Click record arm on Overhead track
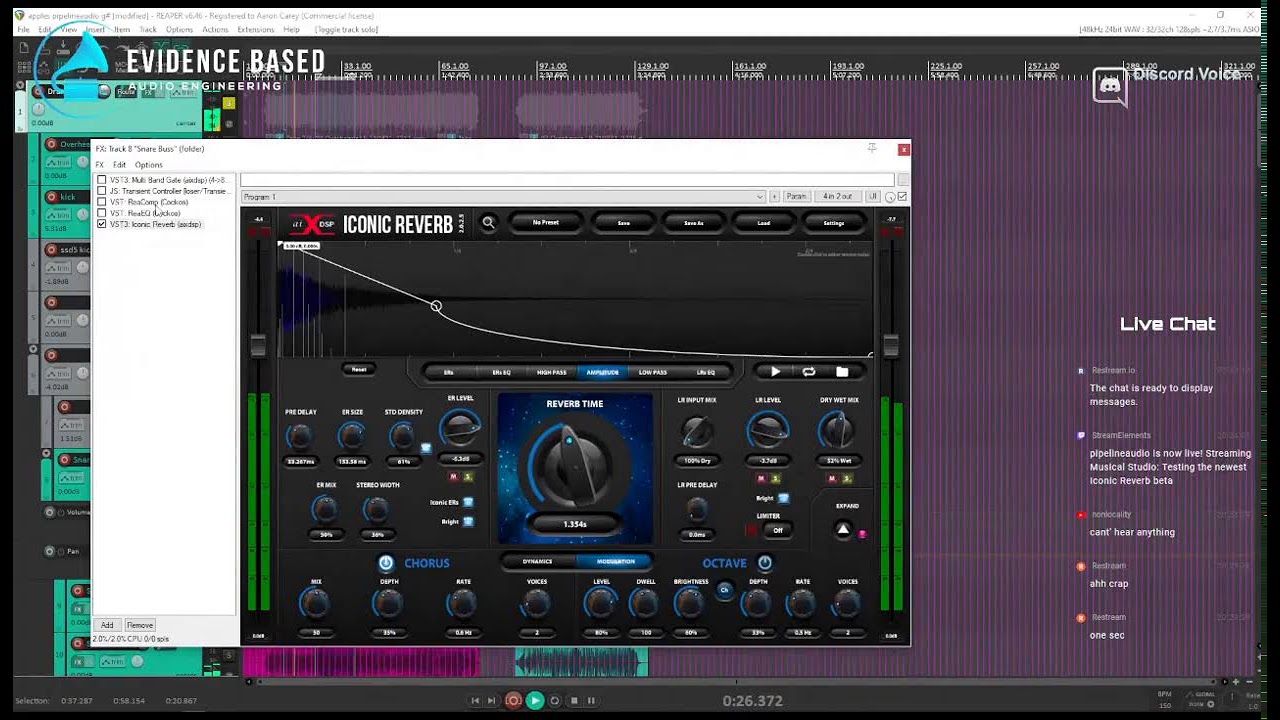 point(52,144)
